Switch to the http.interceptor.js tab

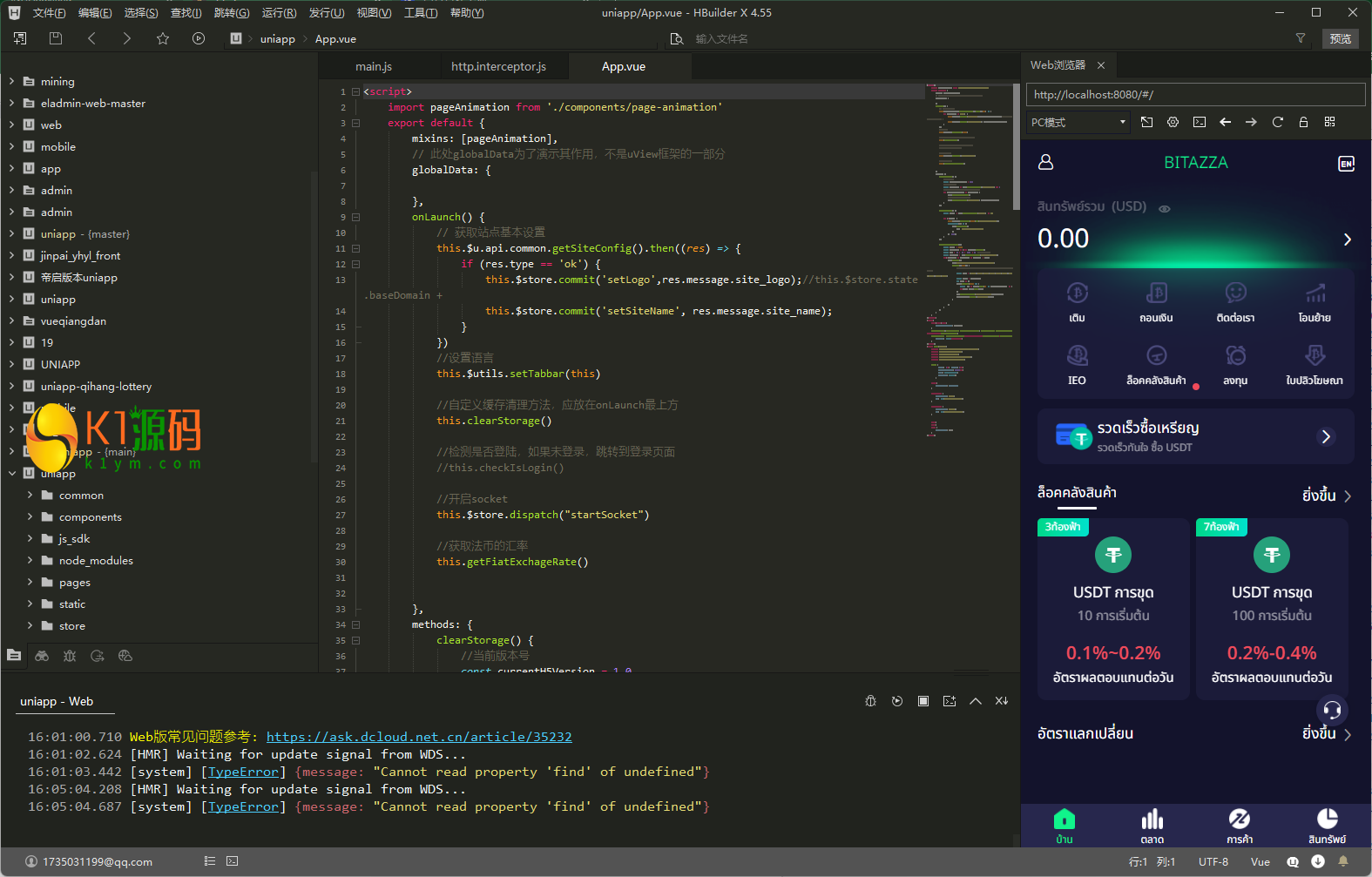pos(498,67)
